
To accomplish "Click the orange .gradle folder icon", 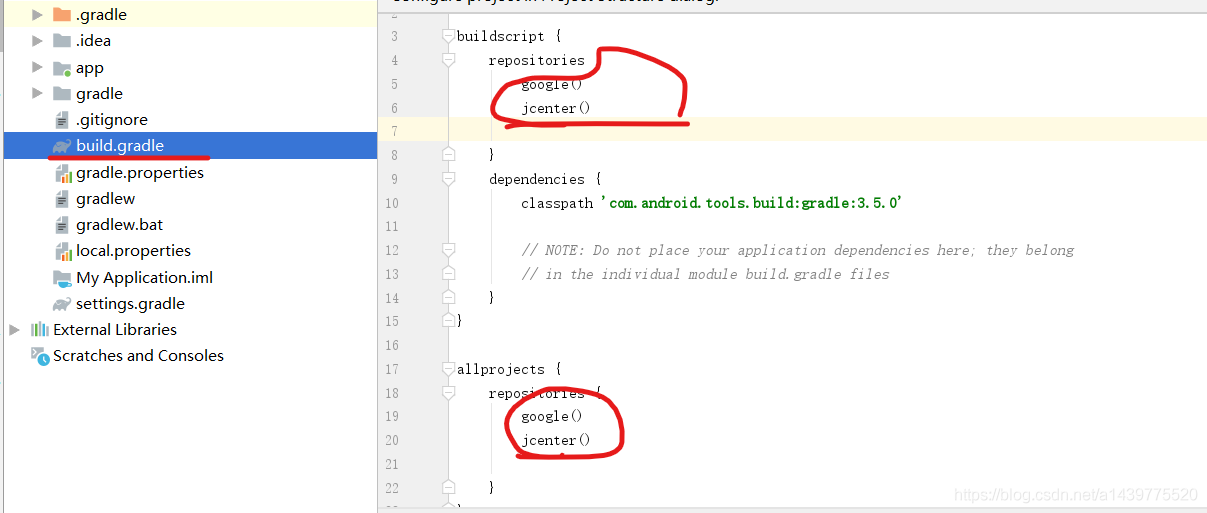I will [x=62, y=15].
